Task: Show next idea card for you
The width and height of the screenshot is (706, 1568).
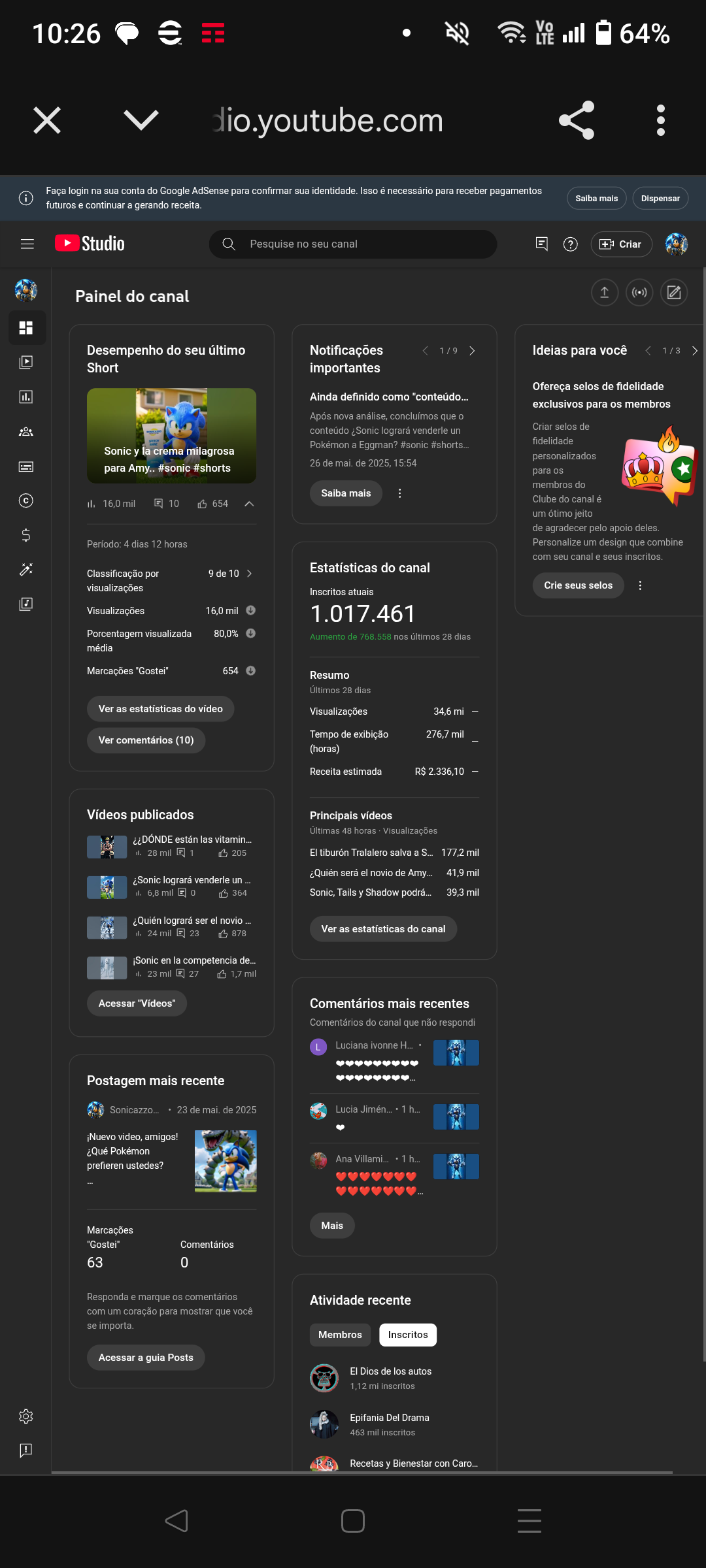Action: click(x=695, y=351)
